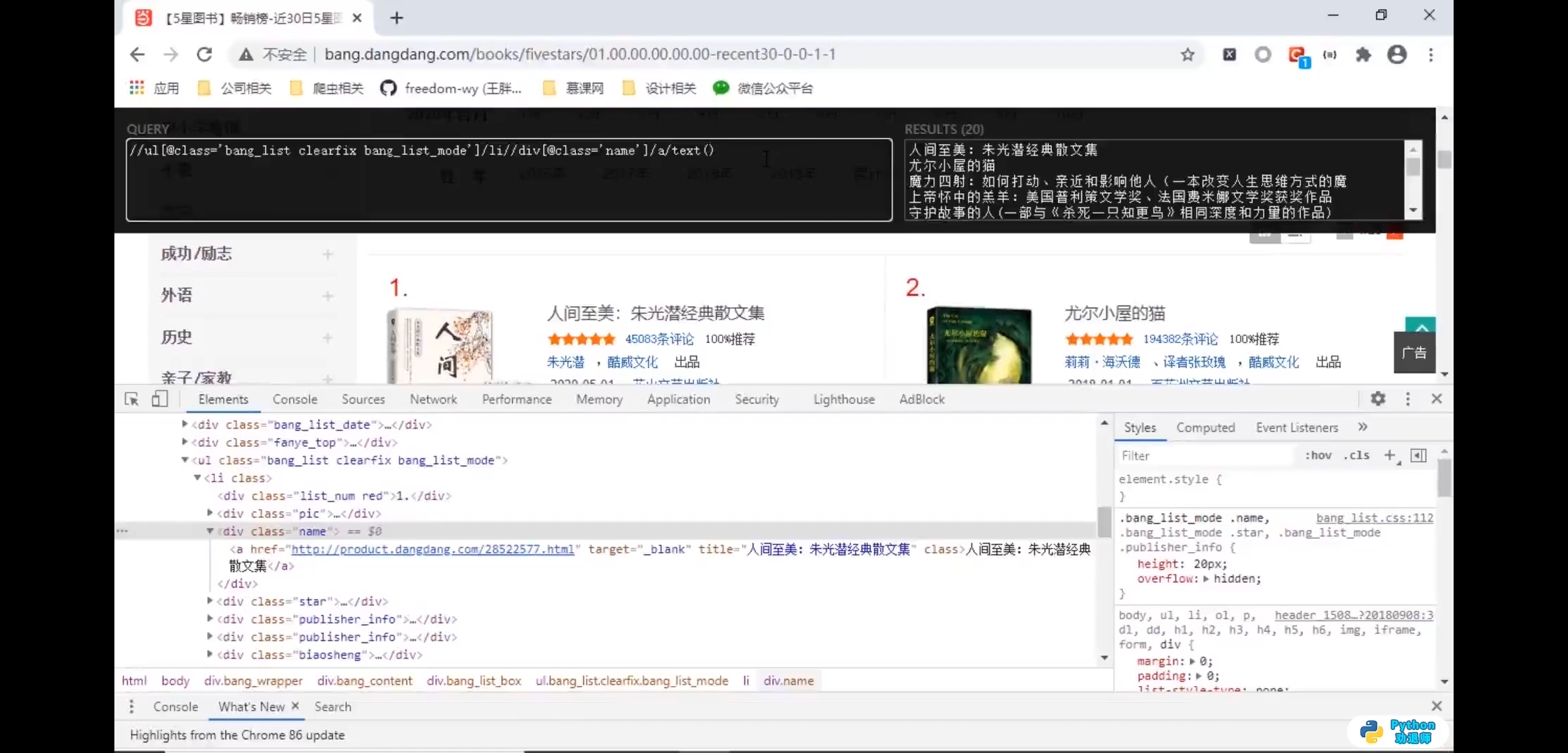Collapse the ul bang_list element node

pos(184,460)
